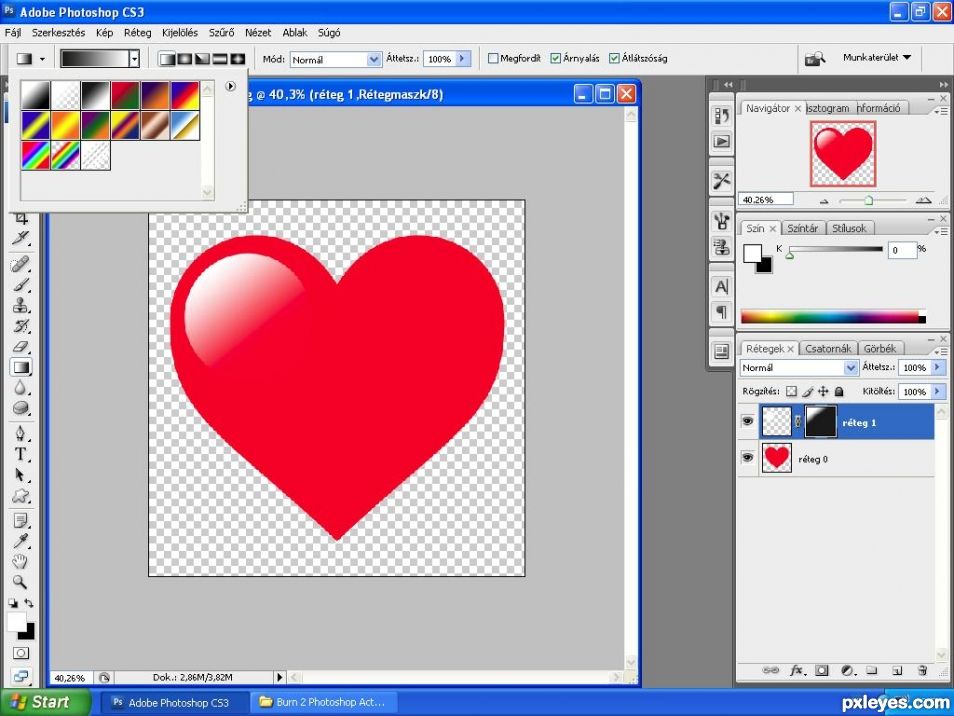Switch to the Csatornák tab
The height and width of the screenshot is (716, 954).
point(828,349)
